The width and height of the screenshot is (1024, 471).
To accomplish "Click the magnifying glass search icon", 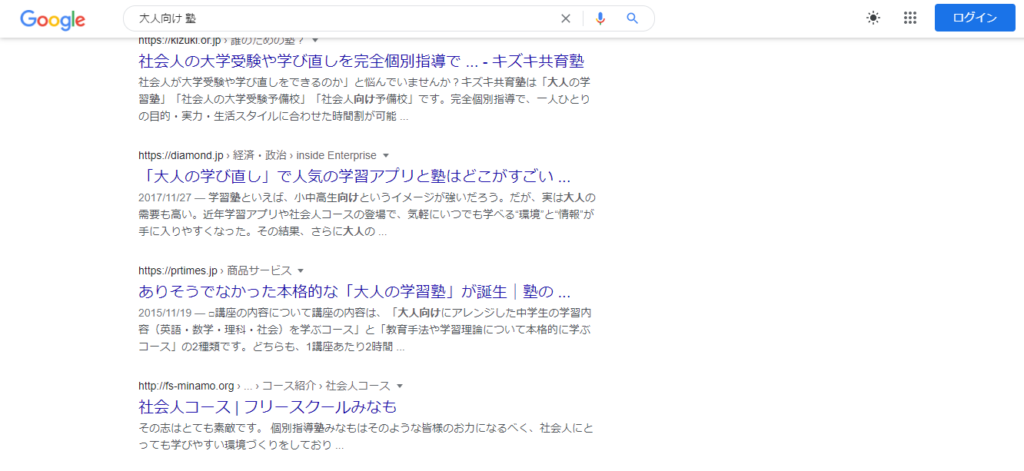I will coord(632,18).
